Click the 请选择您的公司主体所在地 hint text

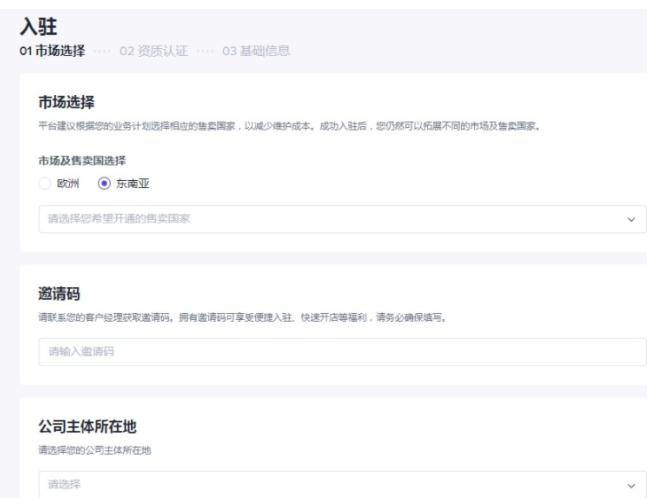coord(88,451)
